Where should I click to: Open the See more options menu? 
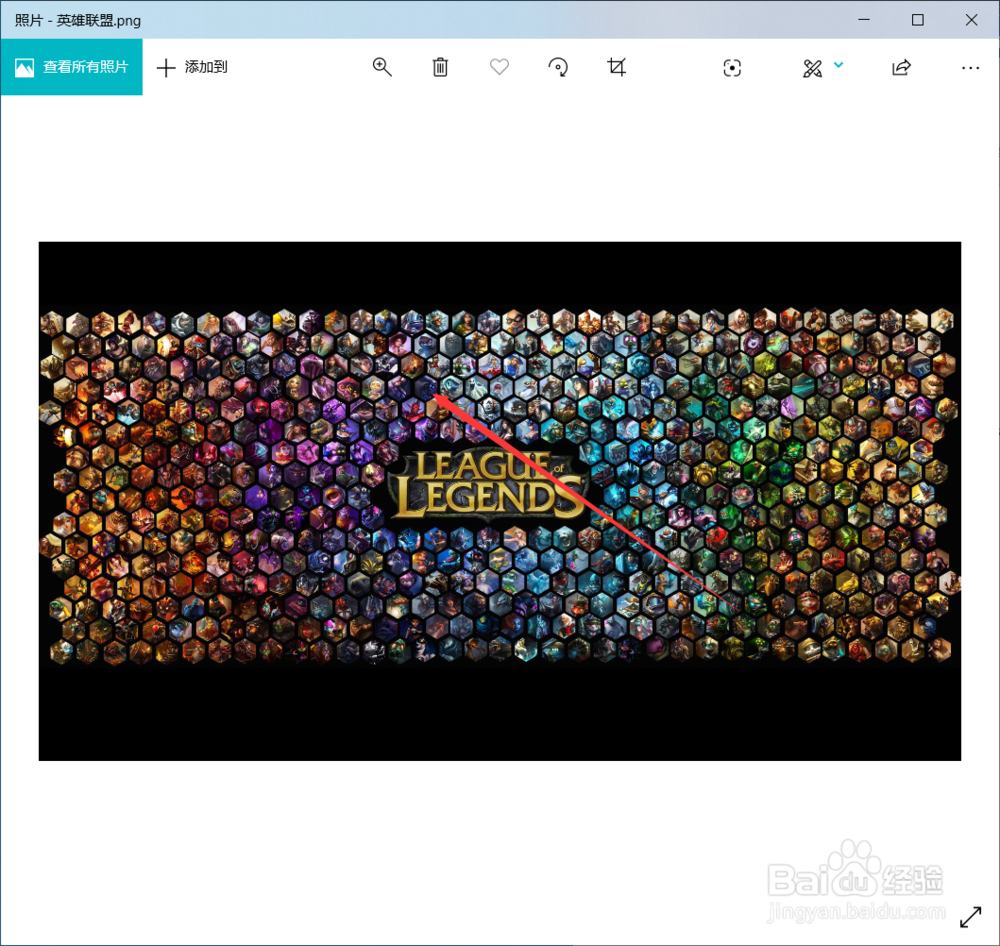(970, 67)
